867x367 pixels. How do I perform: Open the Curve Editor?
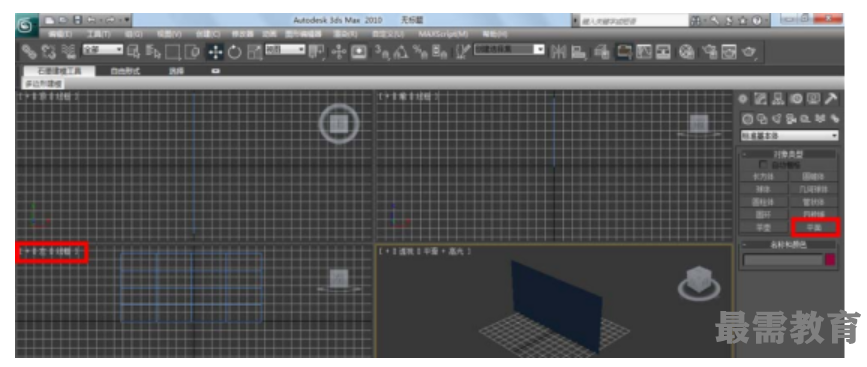coord(645,52)
